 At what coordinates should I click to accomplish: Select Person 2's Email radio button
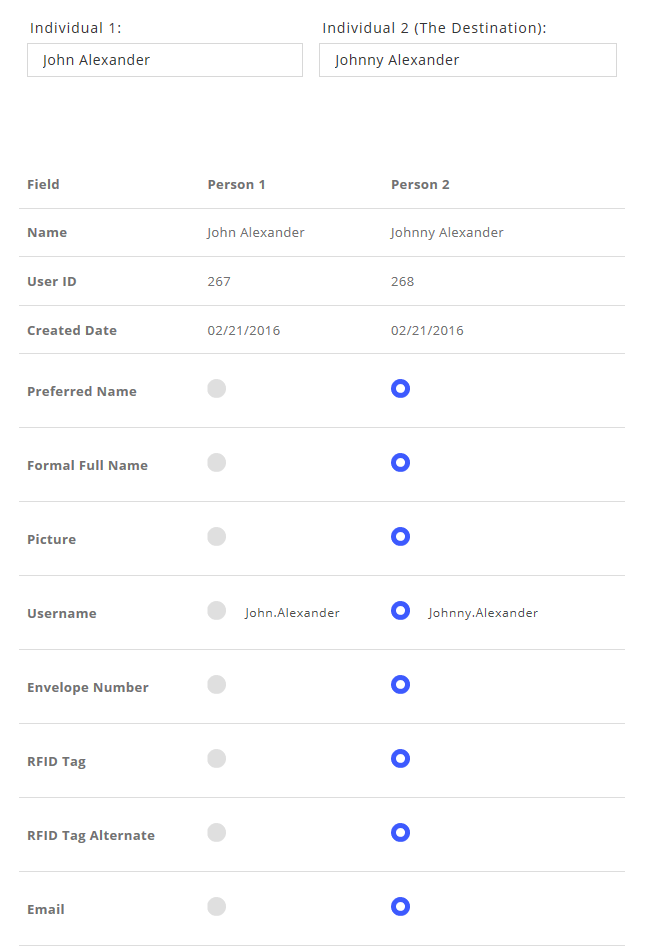[400, 907]
